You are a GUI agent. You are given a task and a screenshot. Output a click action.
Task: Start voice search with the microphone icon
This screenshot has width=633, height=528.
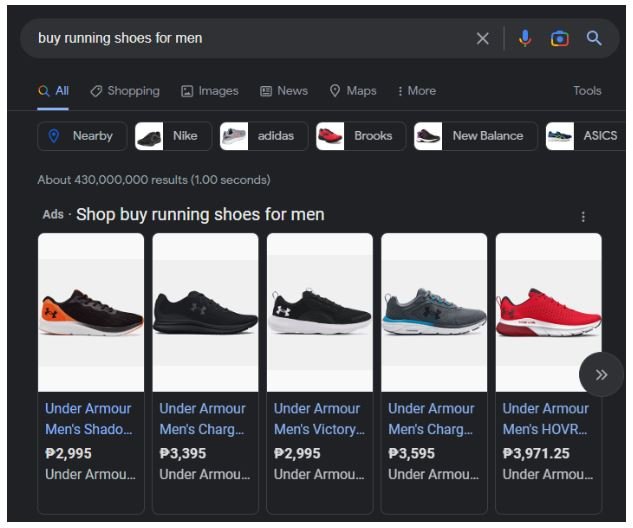525,39
